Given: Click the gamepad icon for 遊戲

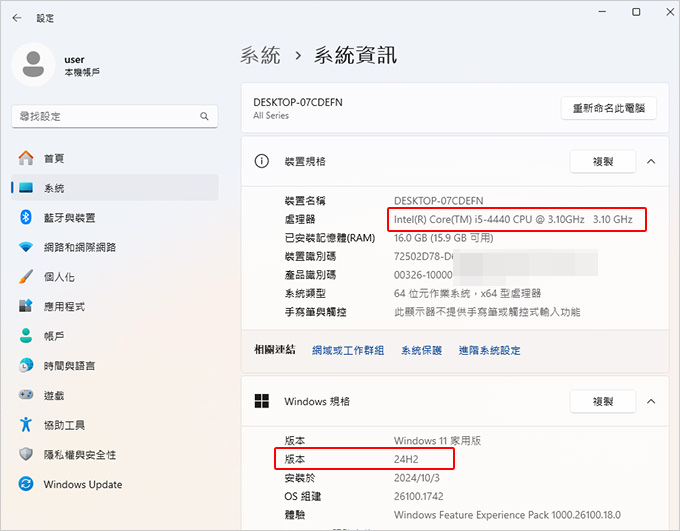Looking at the screenshot, I should [x=26, y=395].
